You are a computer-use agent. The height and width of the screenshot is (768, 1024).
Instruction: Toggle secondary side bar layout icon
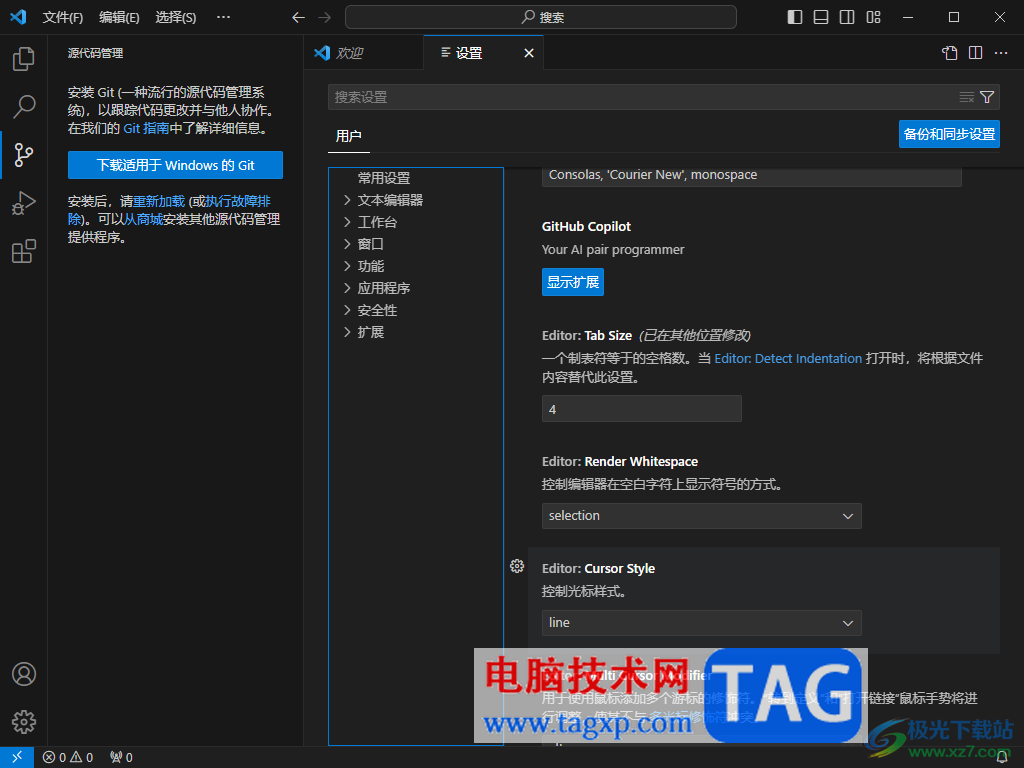pos(847,17)
